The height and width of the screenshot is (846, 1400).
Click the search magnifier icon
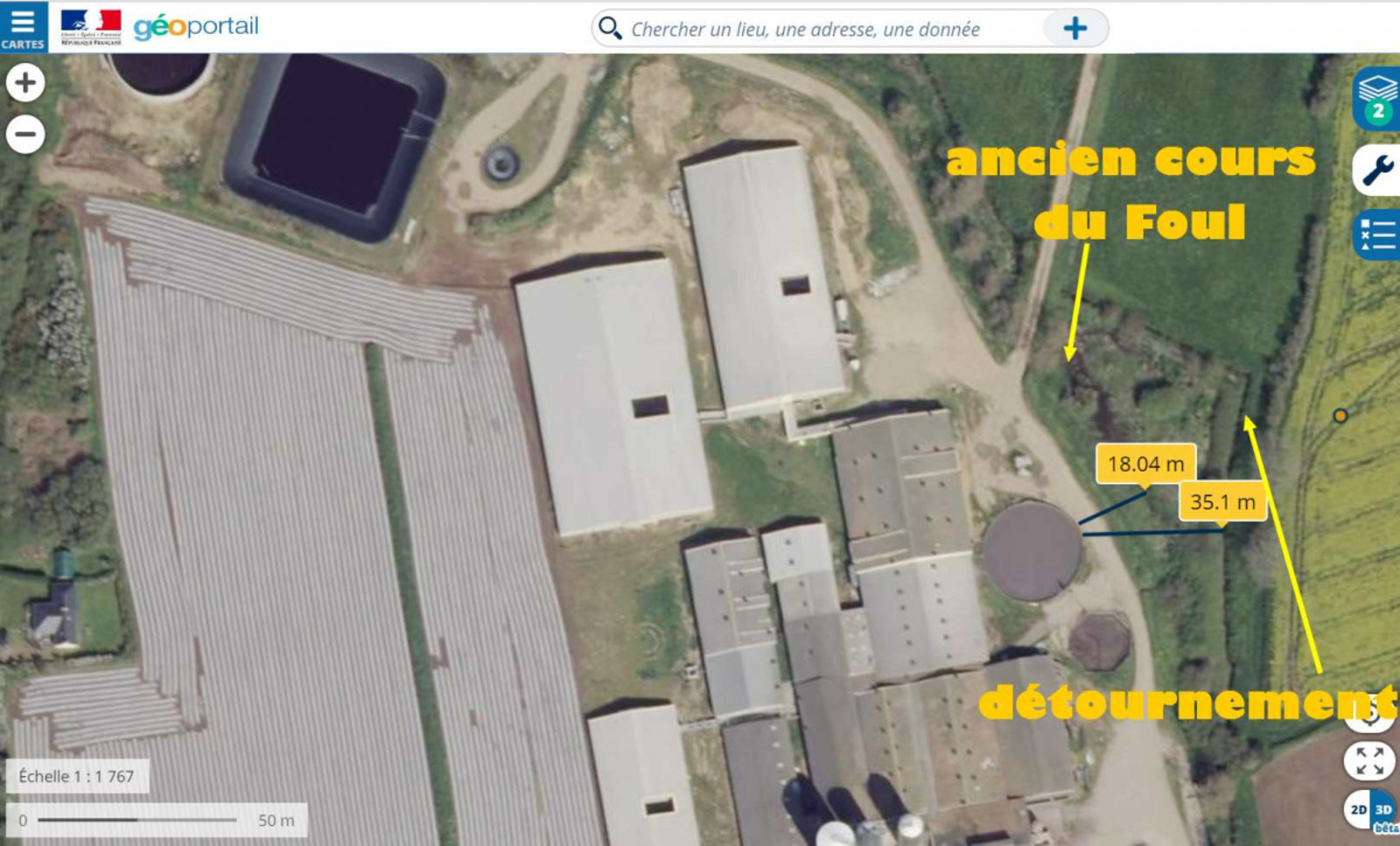pos(610,29)
